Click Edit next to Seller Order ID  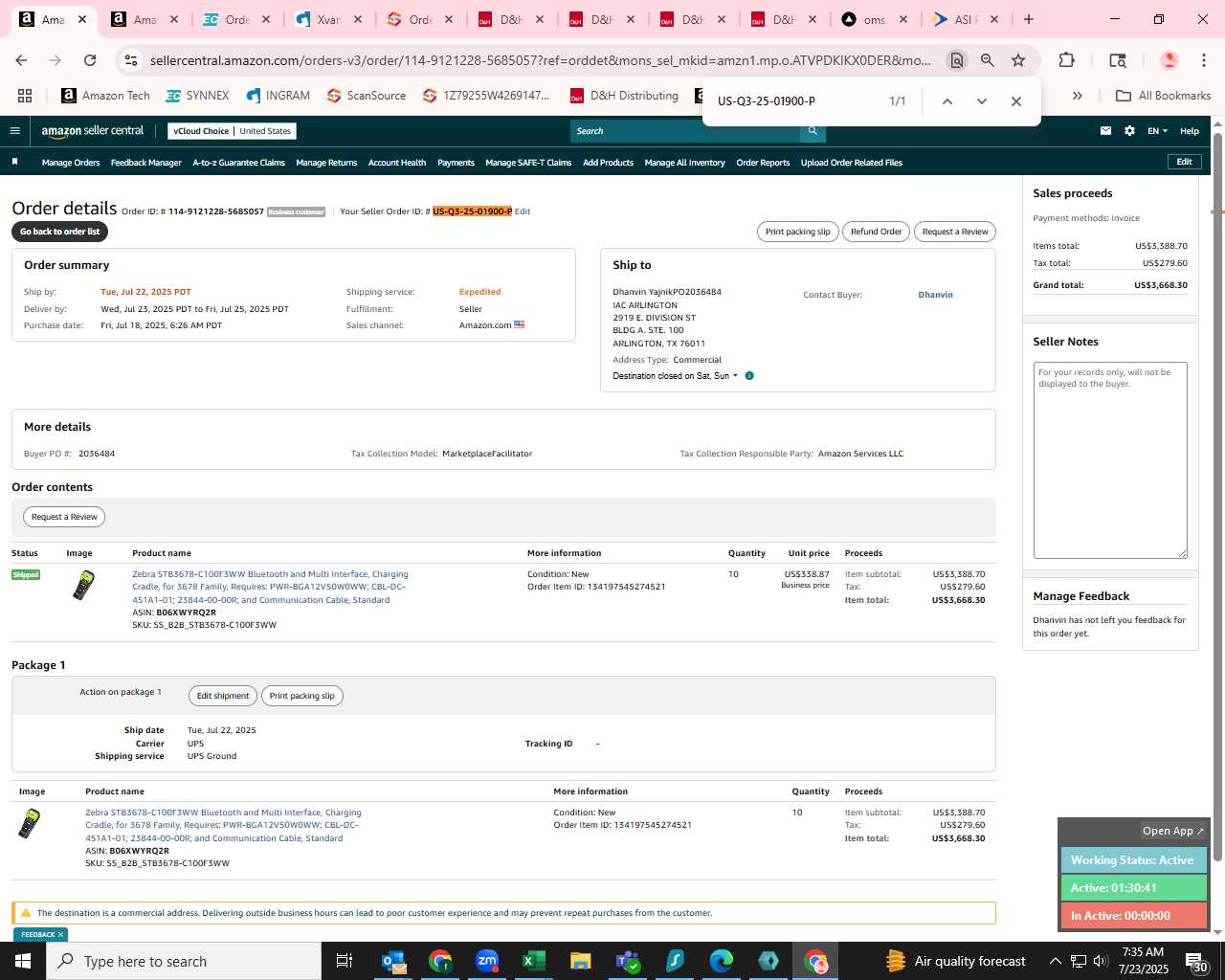(523, 212)
